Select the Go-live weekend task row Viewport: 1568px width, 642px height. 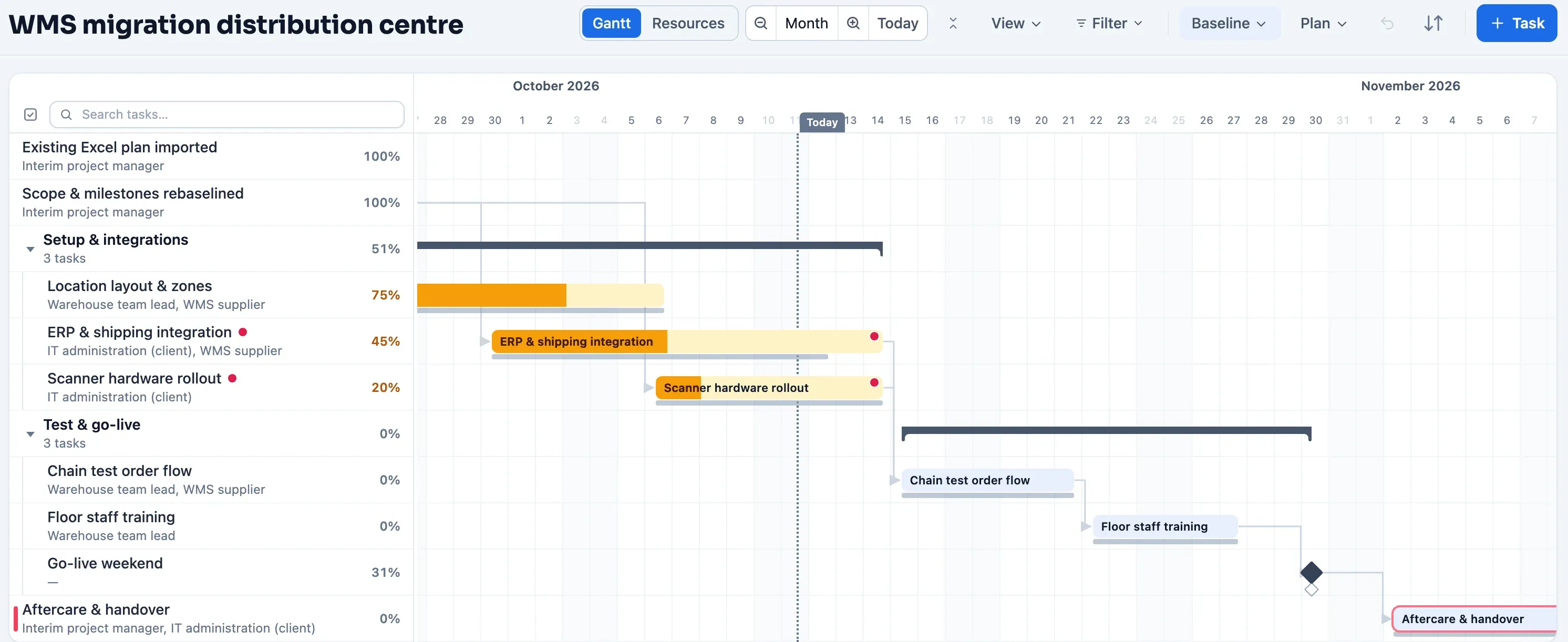click(x=211, y=572)
